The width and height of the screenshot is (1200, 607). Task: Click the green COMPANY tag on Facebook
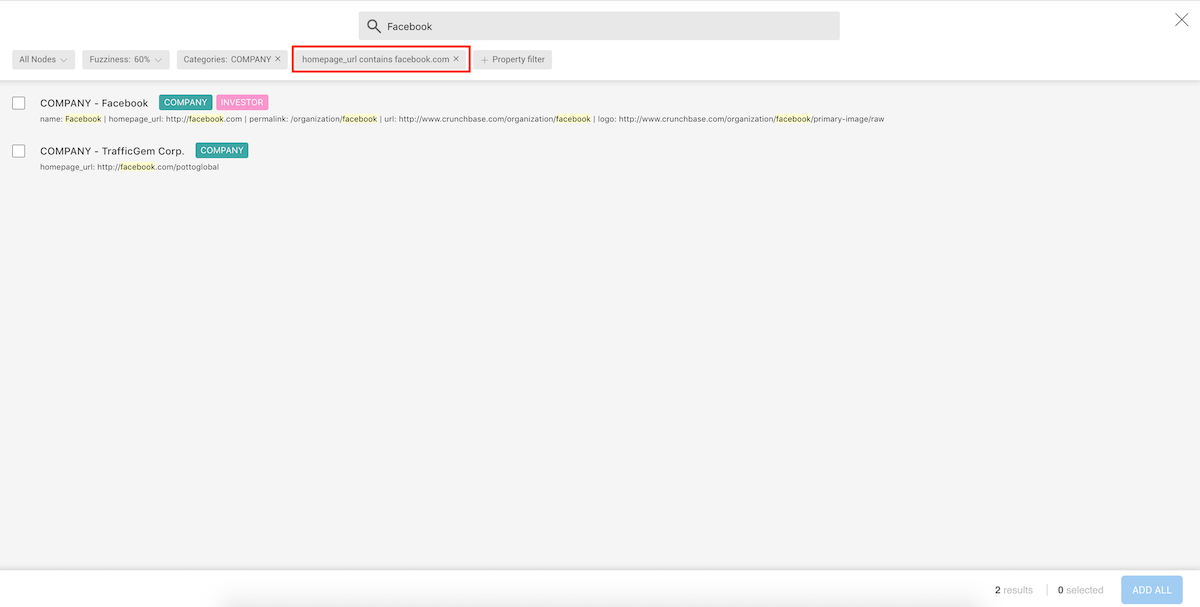coord(185,102)
